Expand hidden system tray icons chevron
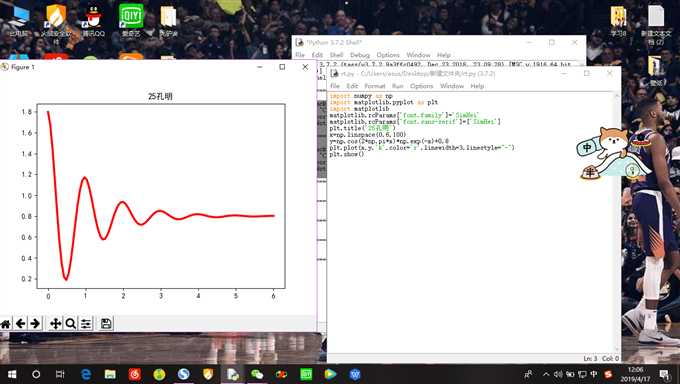The width and height of the screenshot is (680, 384). coord(546,374)
